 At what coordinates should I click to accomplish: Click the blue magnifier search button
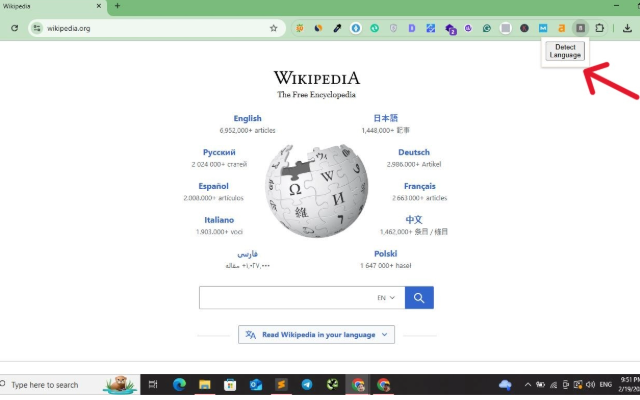419,298
